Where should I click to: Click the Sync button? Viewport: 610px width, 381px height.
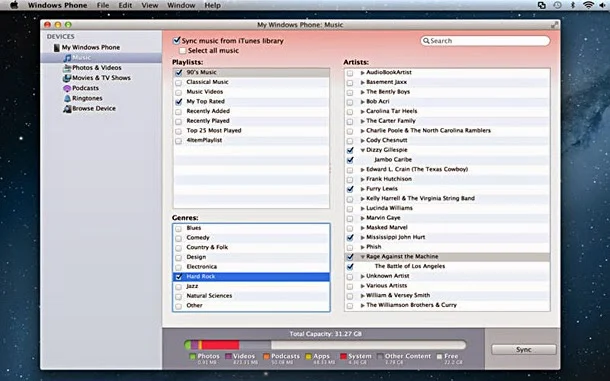(524, 349)
